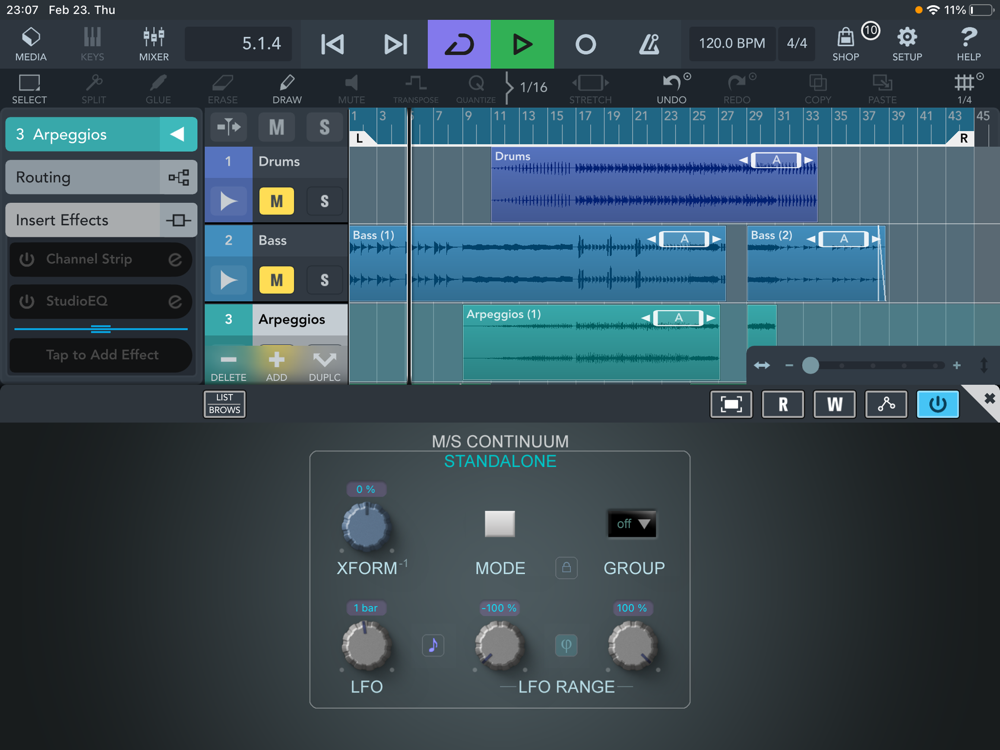The image size is (1000, 750).
Task: Select the SPLIT tool
Action: click(94, 89)
